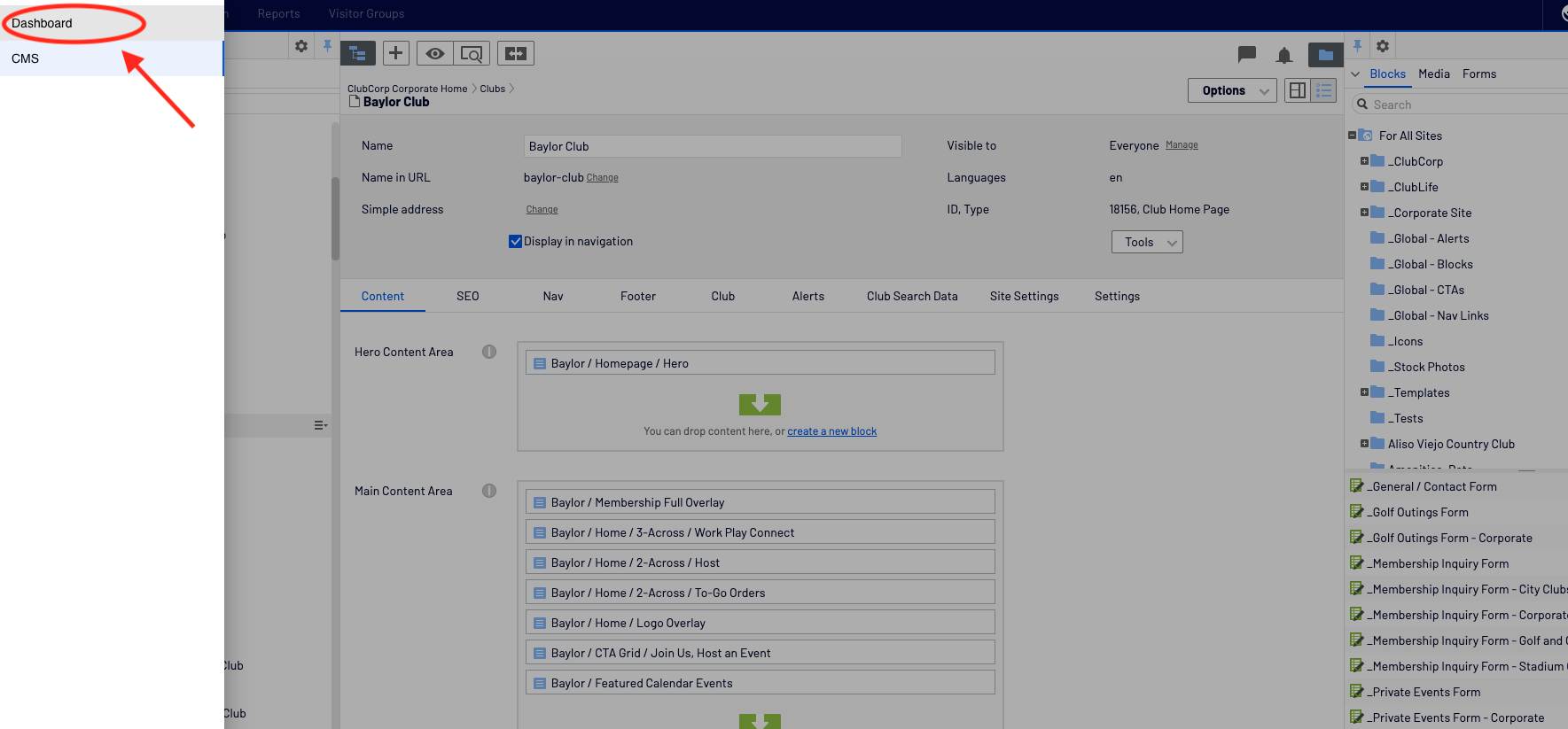Select Baylor / Home / Logo Overlay block
The image size is (1568, 729).
(x=761, y=623)
